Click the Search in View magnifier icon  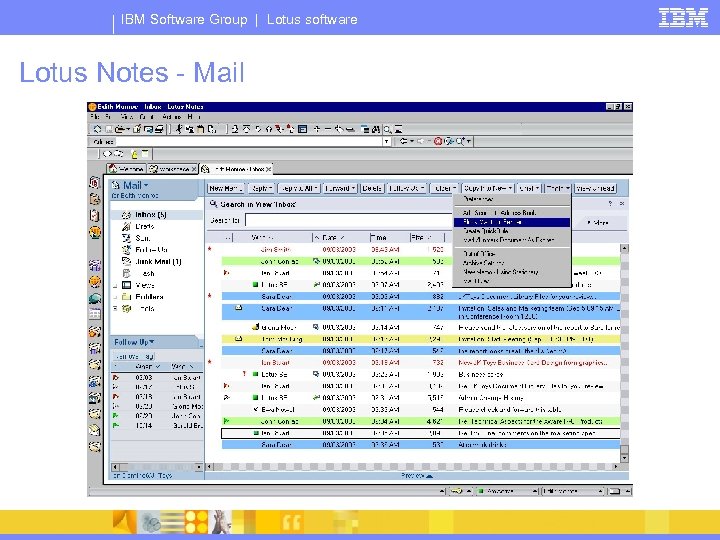(x=213, y=204)
